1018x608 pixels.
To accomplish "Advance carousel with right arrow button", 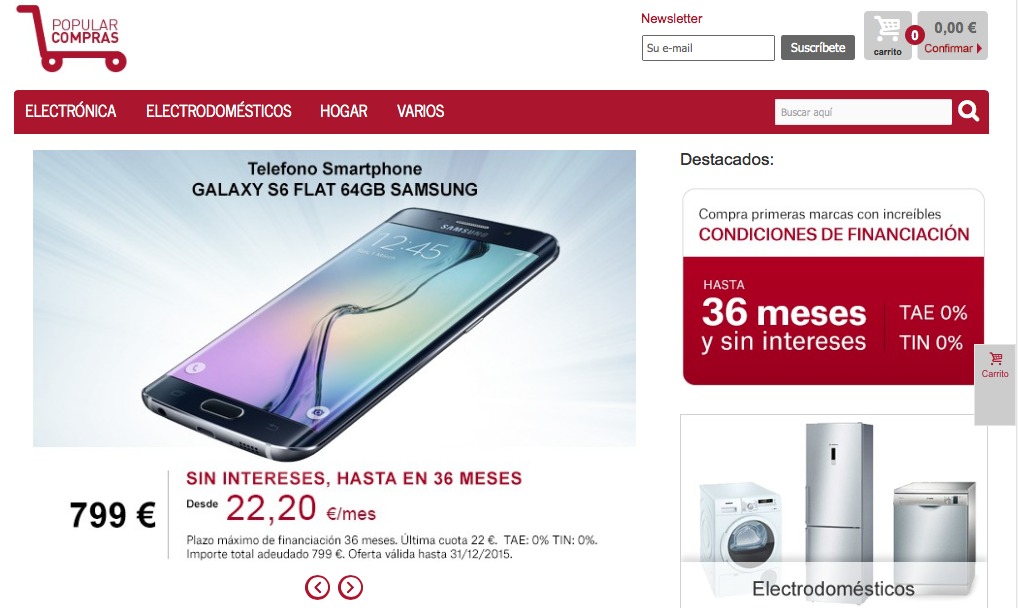I will pos(351,587).
